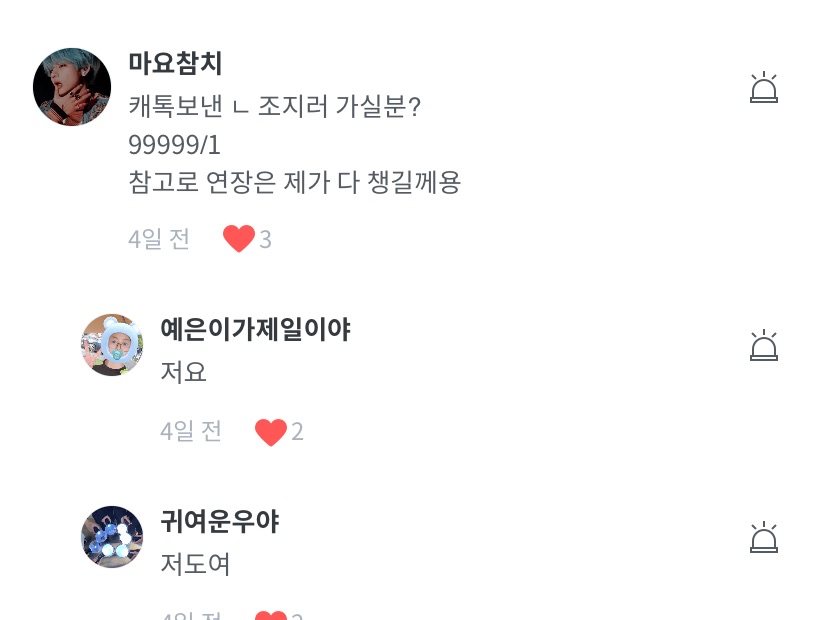This screenshot has height=620, width=828.
Task: Click the reply text 저도여
Action: [x=195, y=564]
